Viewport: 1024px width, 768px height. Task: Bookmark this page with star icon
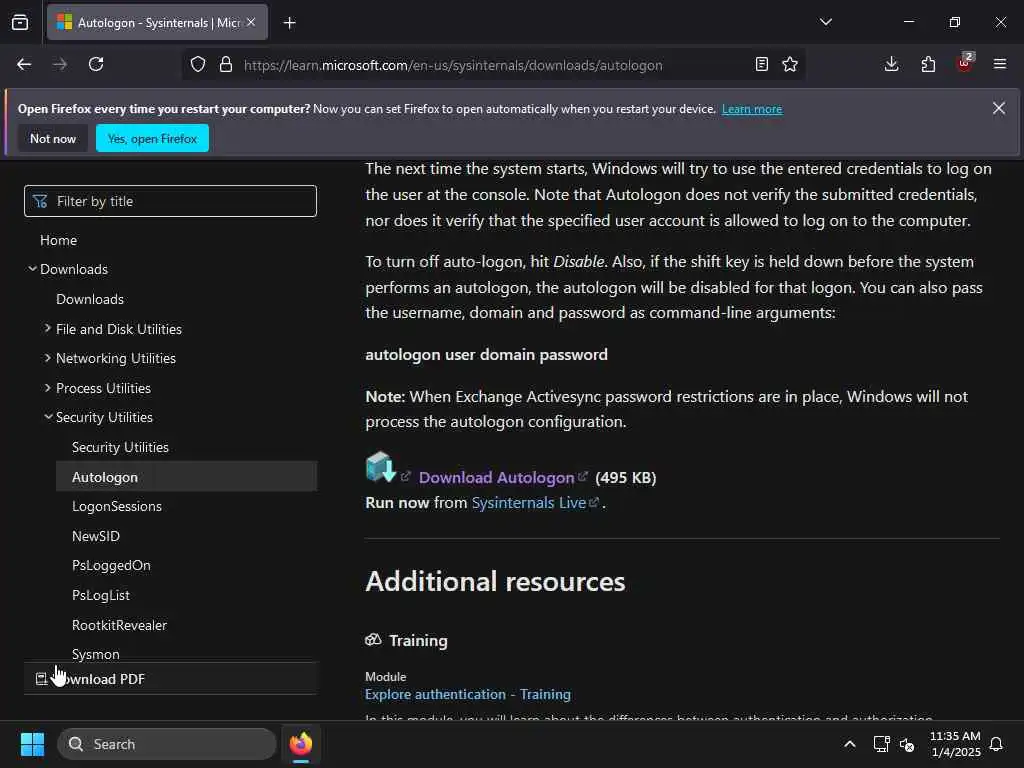tap(790, 64)
